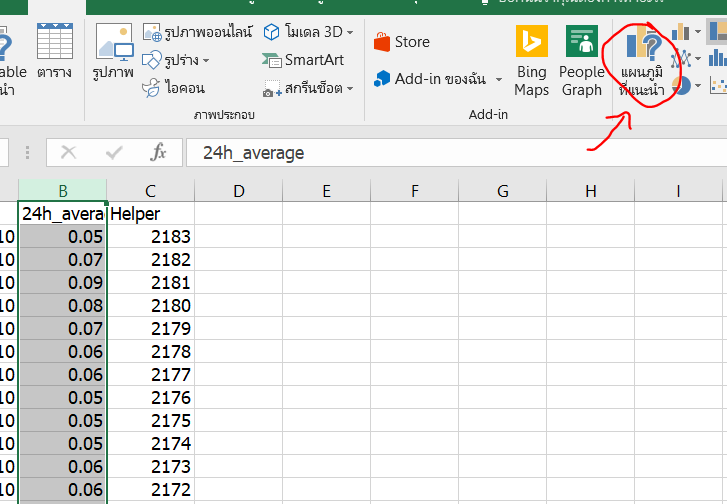727x504 pixels.
Task: Insert online pictures
Action: (x=198, y=32)
